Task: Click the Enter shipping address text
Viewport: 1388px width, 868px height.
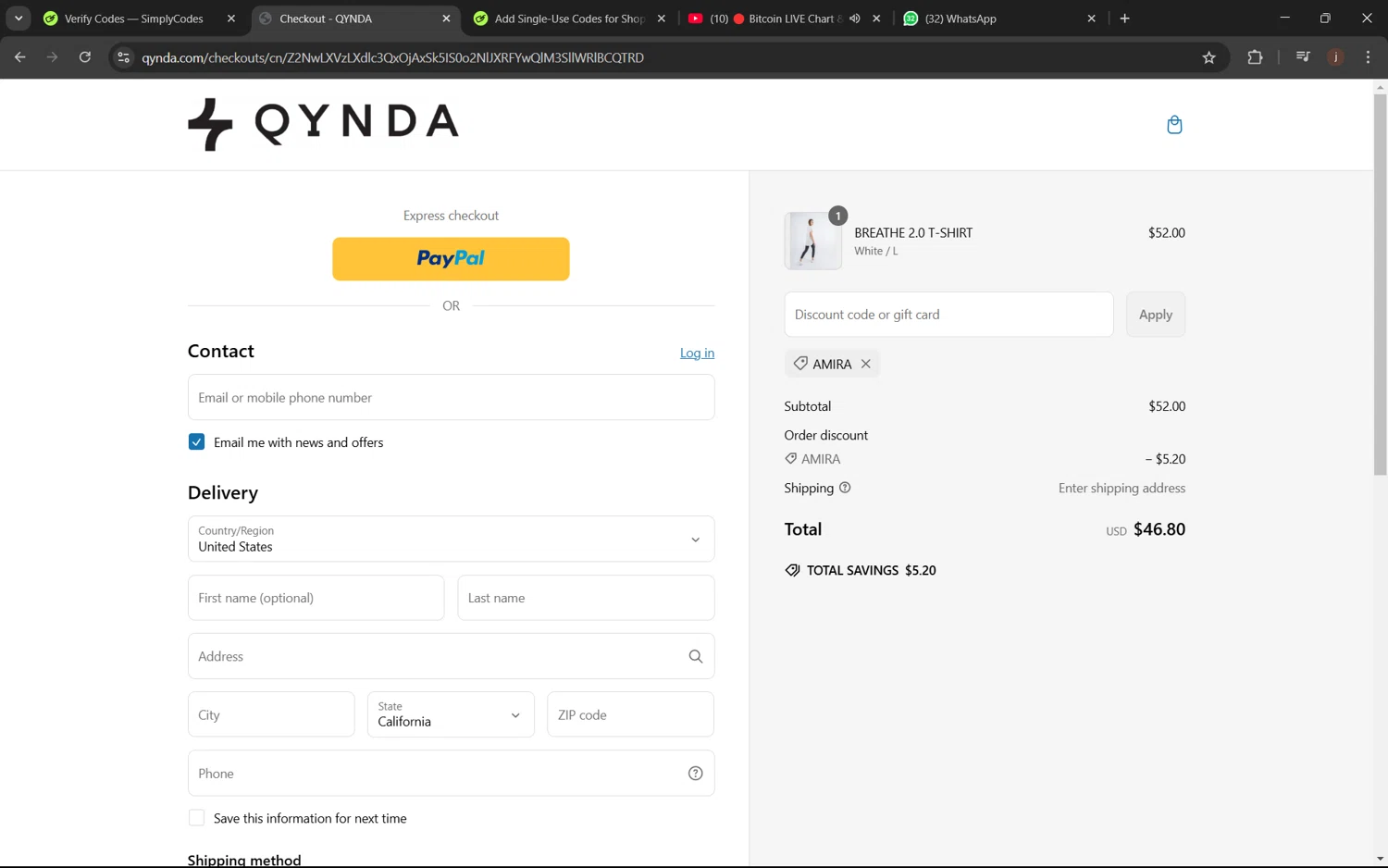Action: click(1122, 488)
